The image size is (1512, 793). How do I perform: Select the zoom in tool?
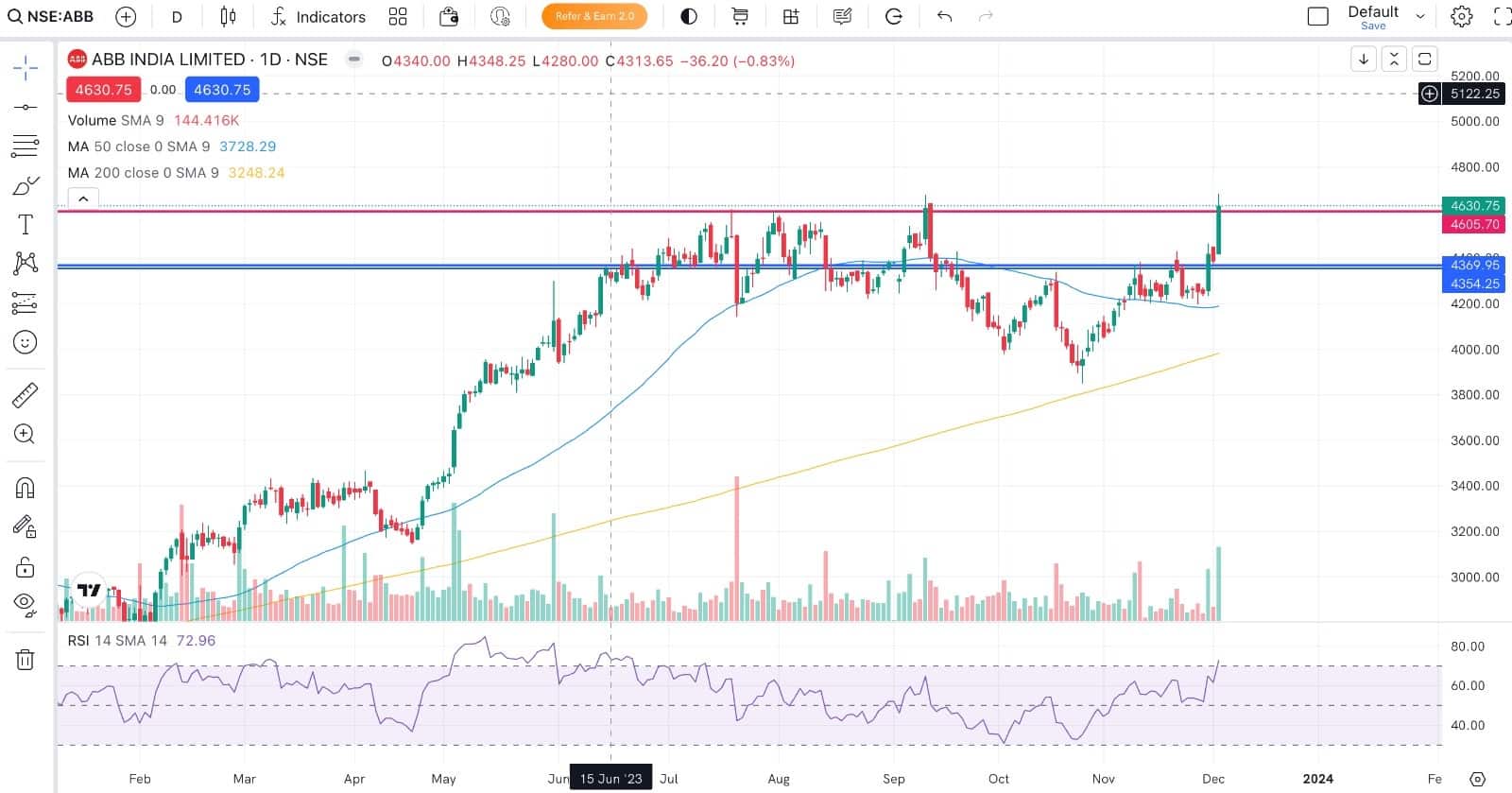tap(26, 434)
